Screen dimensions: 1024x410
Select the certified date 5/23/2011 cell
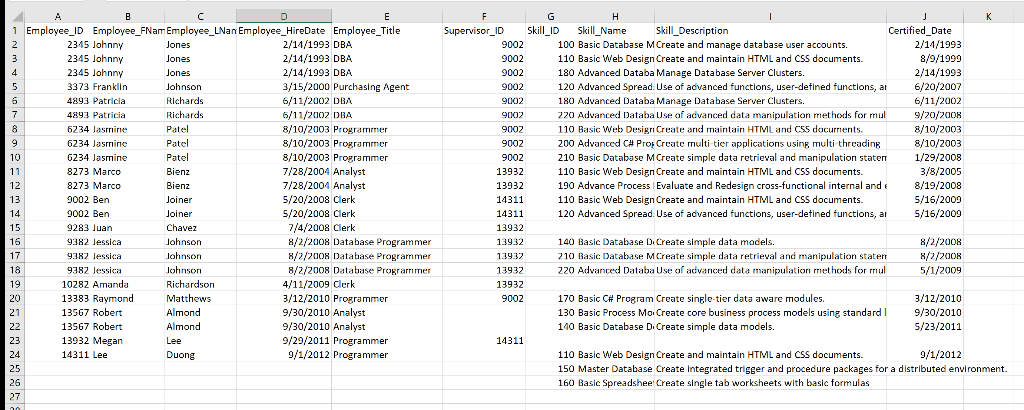(925, 326)
